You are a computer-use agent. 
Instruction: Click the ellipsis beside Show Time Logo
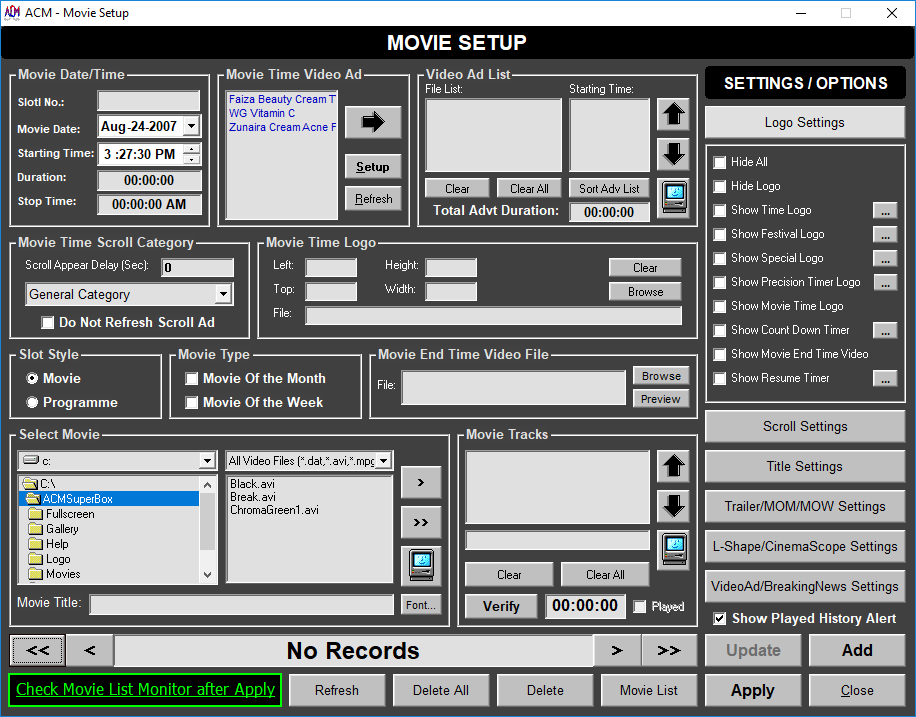883,210
